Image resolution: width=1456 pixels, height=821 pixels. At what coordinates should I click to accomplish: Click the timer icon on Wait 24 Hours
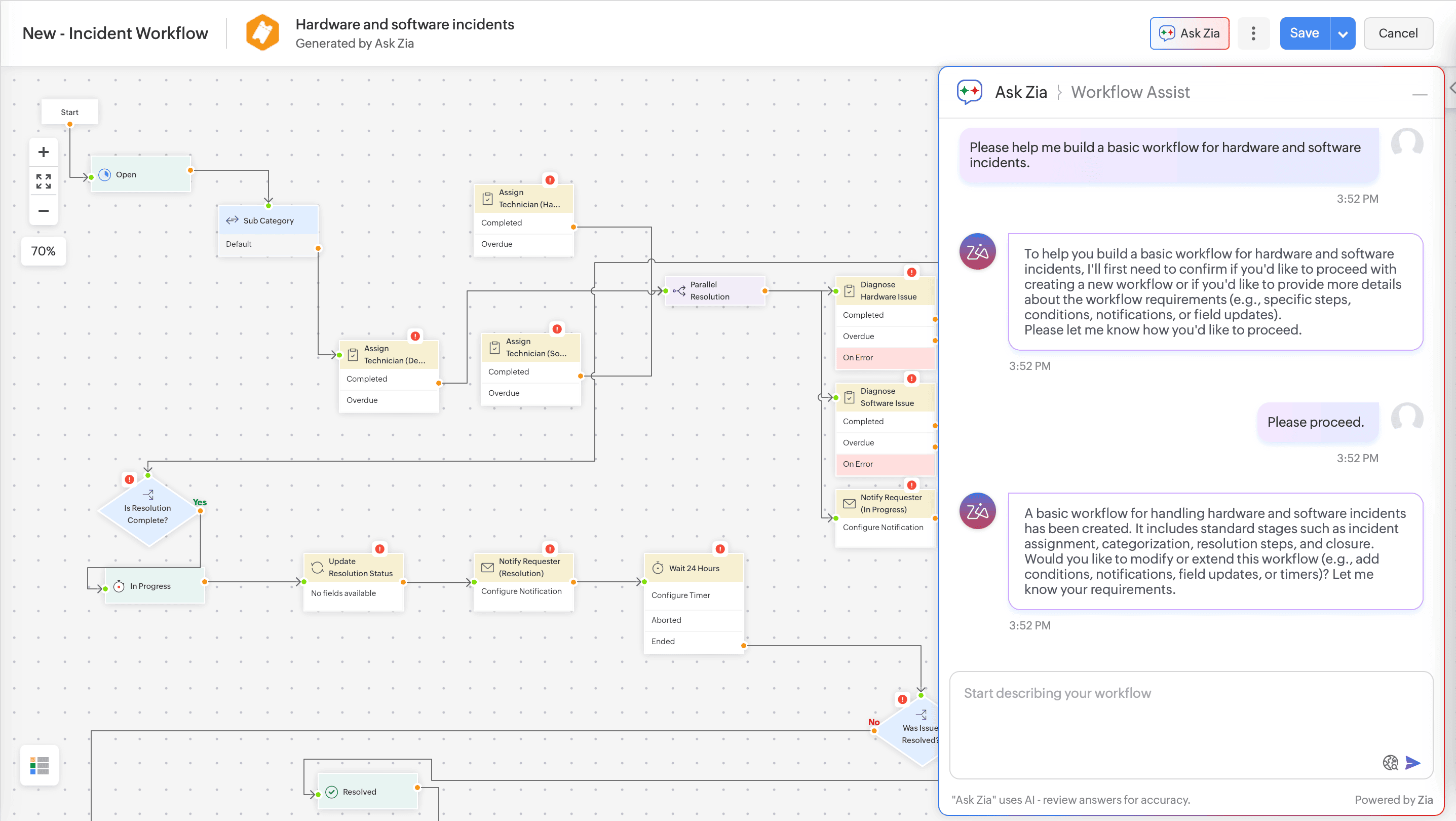click(x=658, y=568)
